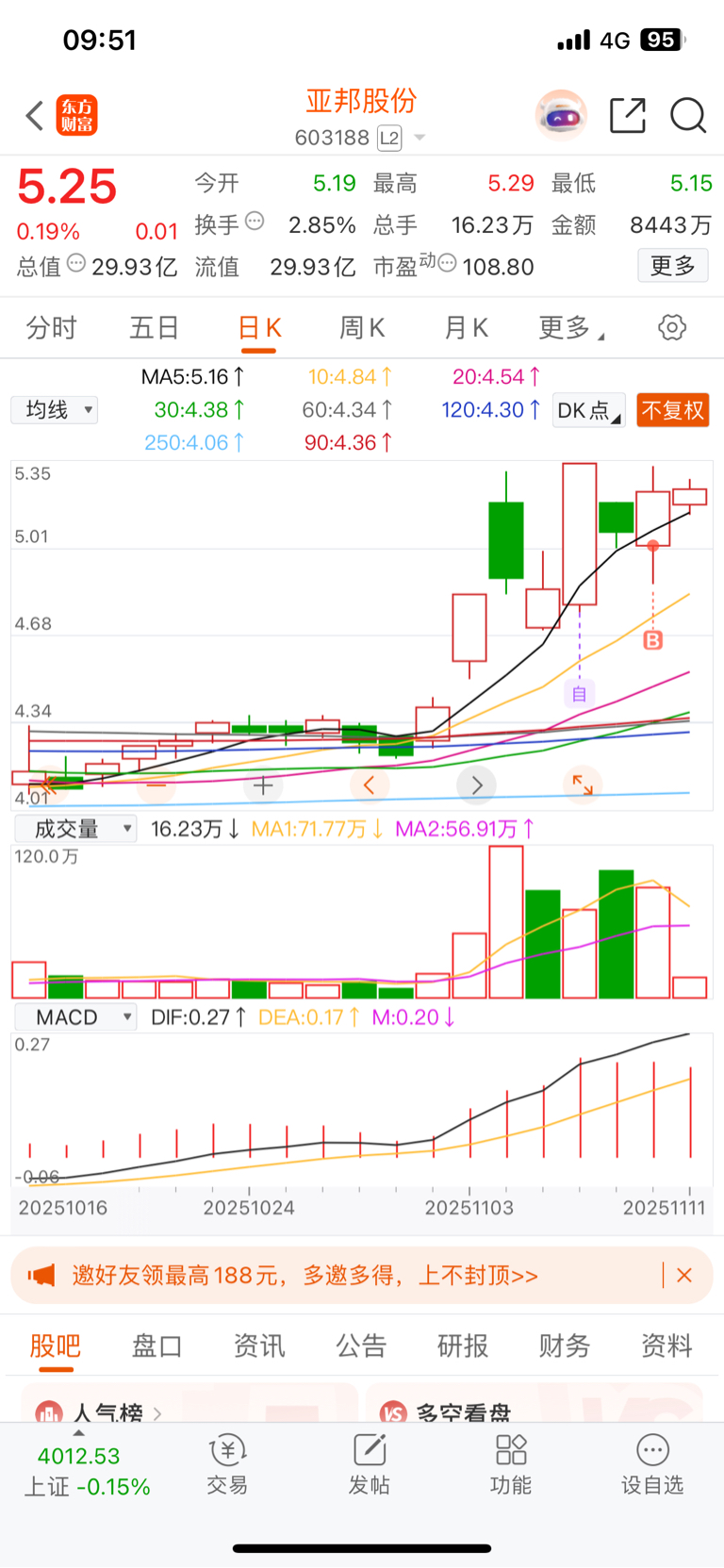Open the 研报 tab
The width and height of the screenshot is (724, 1568).
pyautogui.click(x=463, y=1345)
